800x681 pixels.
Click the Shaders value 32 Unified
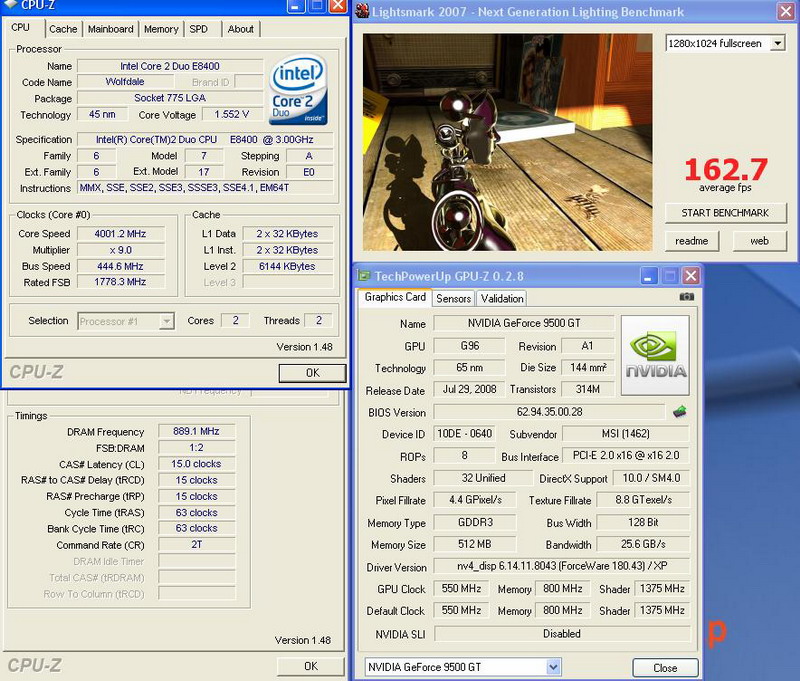[483, 478]
